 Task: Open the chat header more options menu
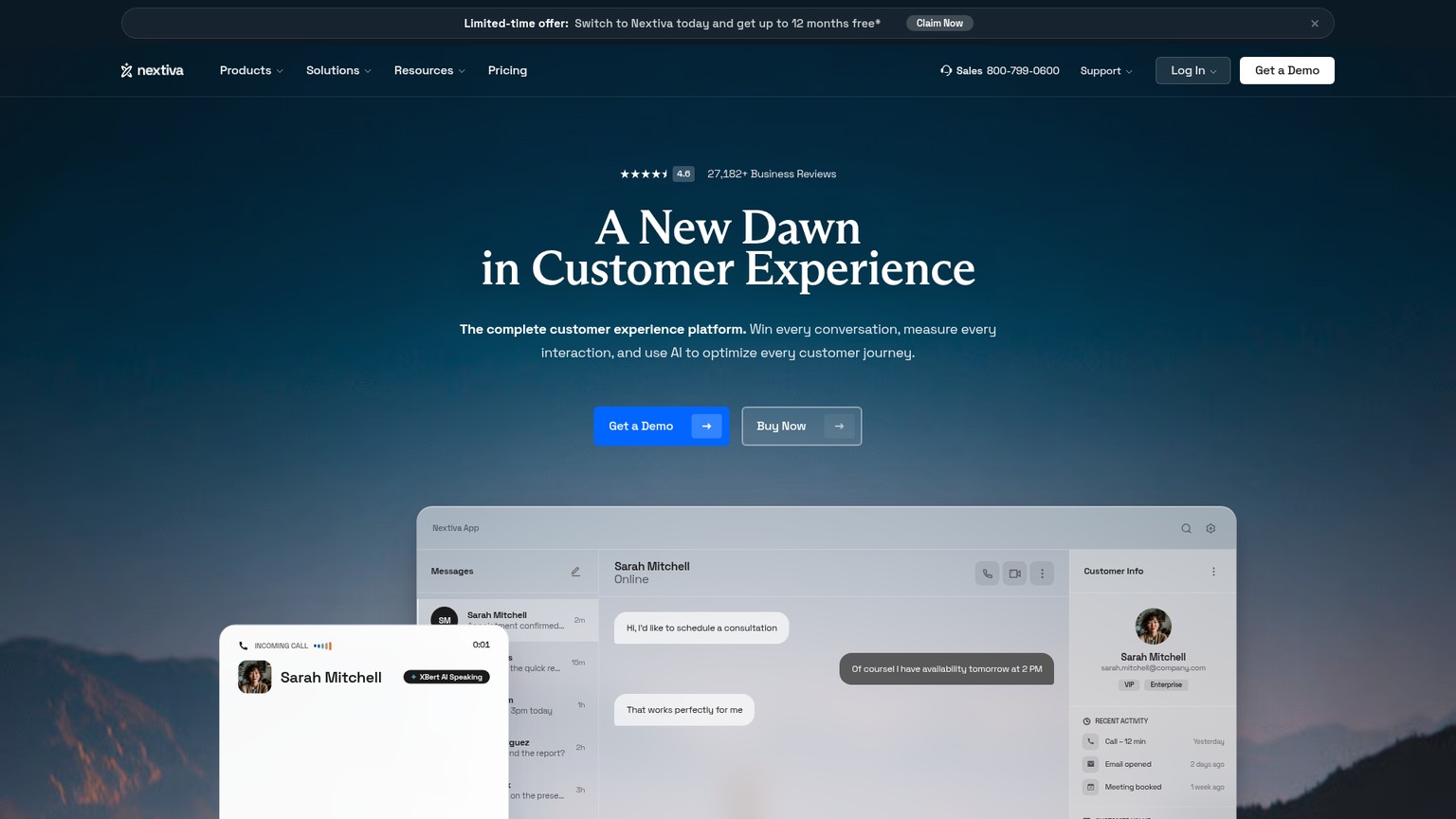1042,573
